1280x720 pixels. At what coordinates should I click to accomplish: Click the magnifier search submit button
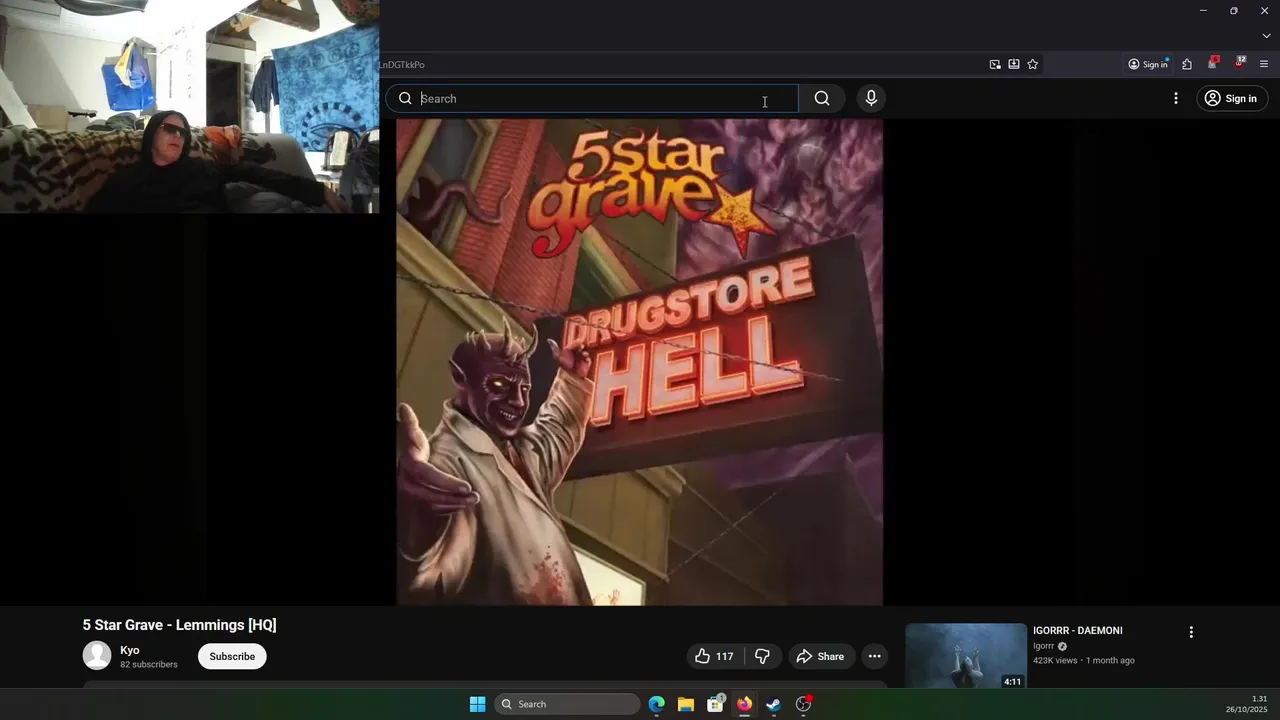[822, 98]
